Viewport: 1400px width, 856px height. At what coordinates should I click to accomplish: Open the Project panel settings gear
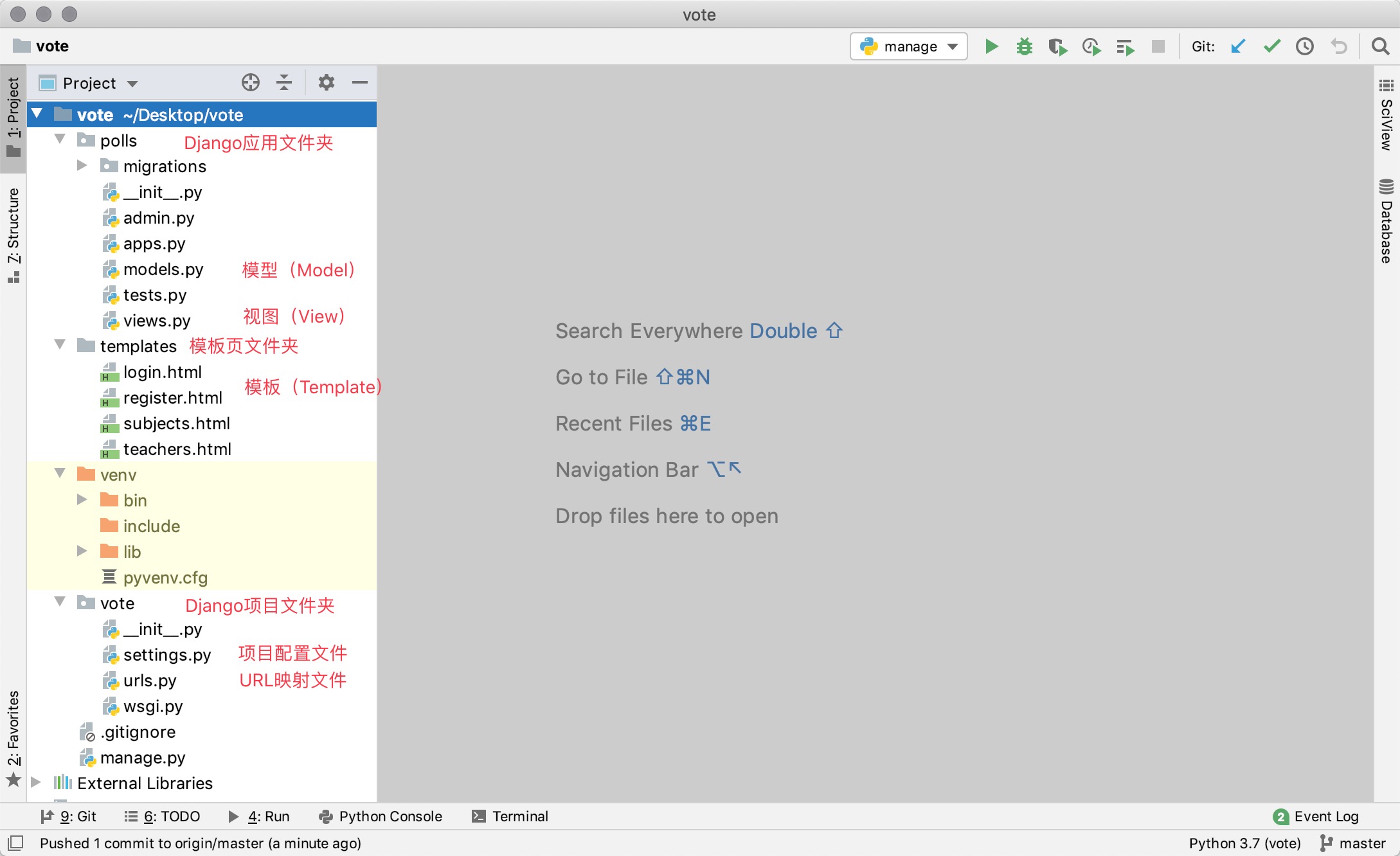326,82
